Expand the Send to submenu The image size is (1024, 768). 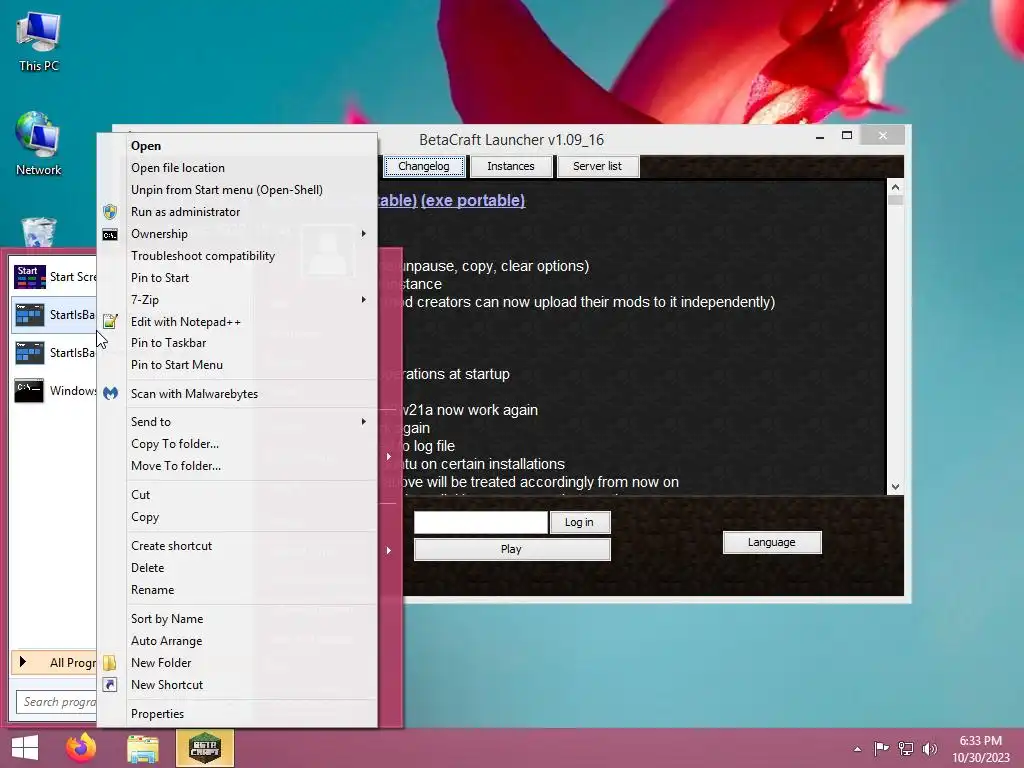tap(238, 422)
